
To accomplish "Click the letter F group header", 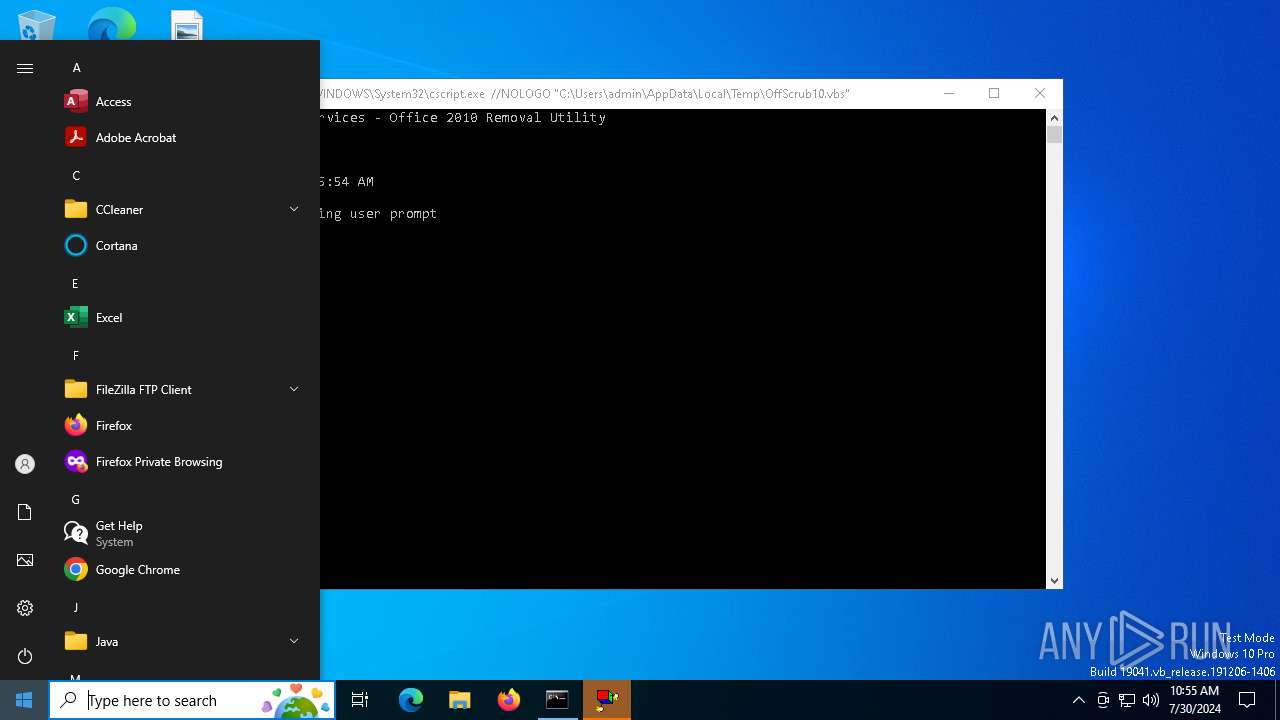I will [x=75, y=356].
